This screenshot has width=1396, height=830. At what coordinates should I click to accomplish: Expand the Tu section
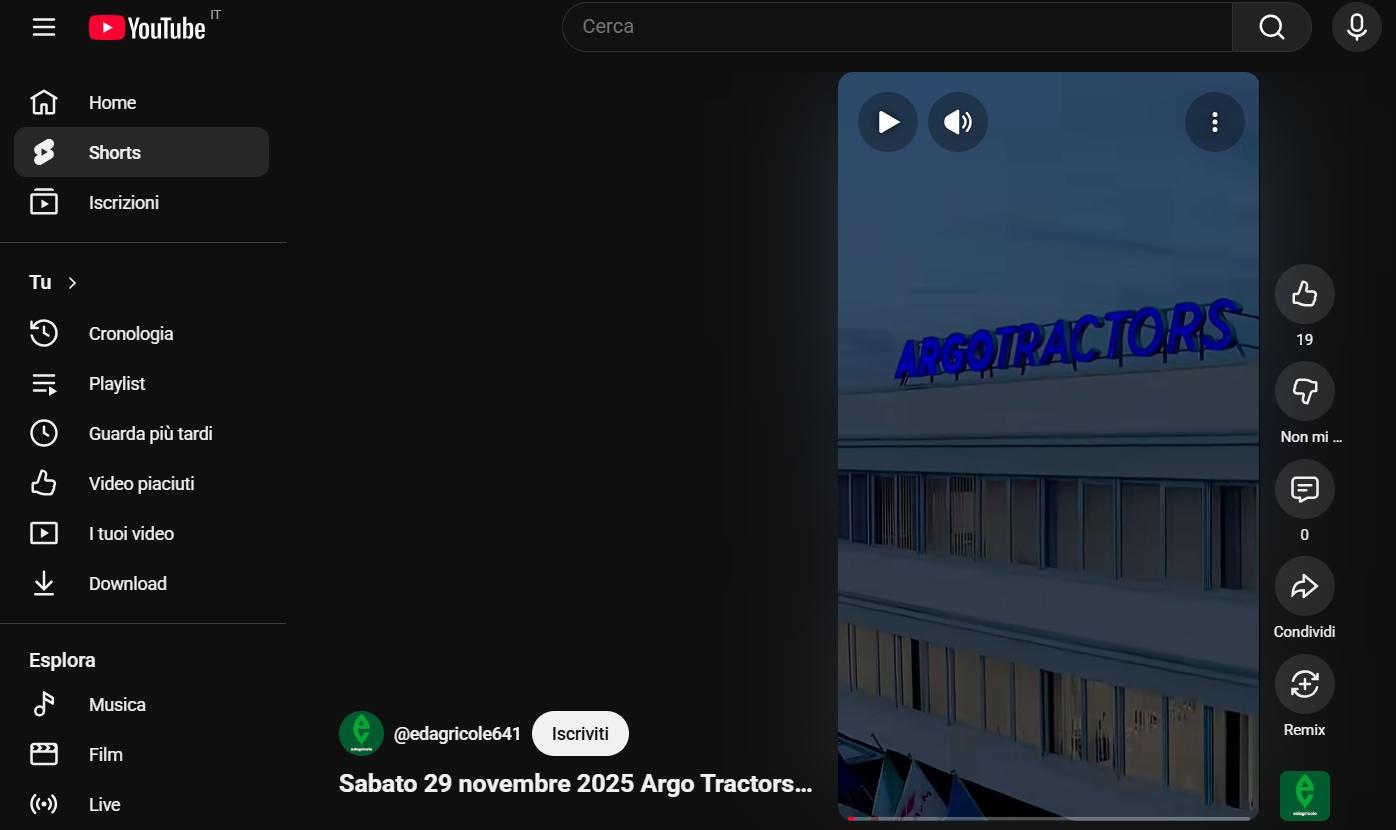tap(53, 283)
